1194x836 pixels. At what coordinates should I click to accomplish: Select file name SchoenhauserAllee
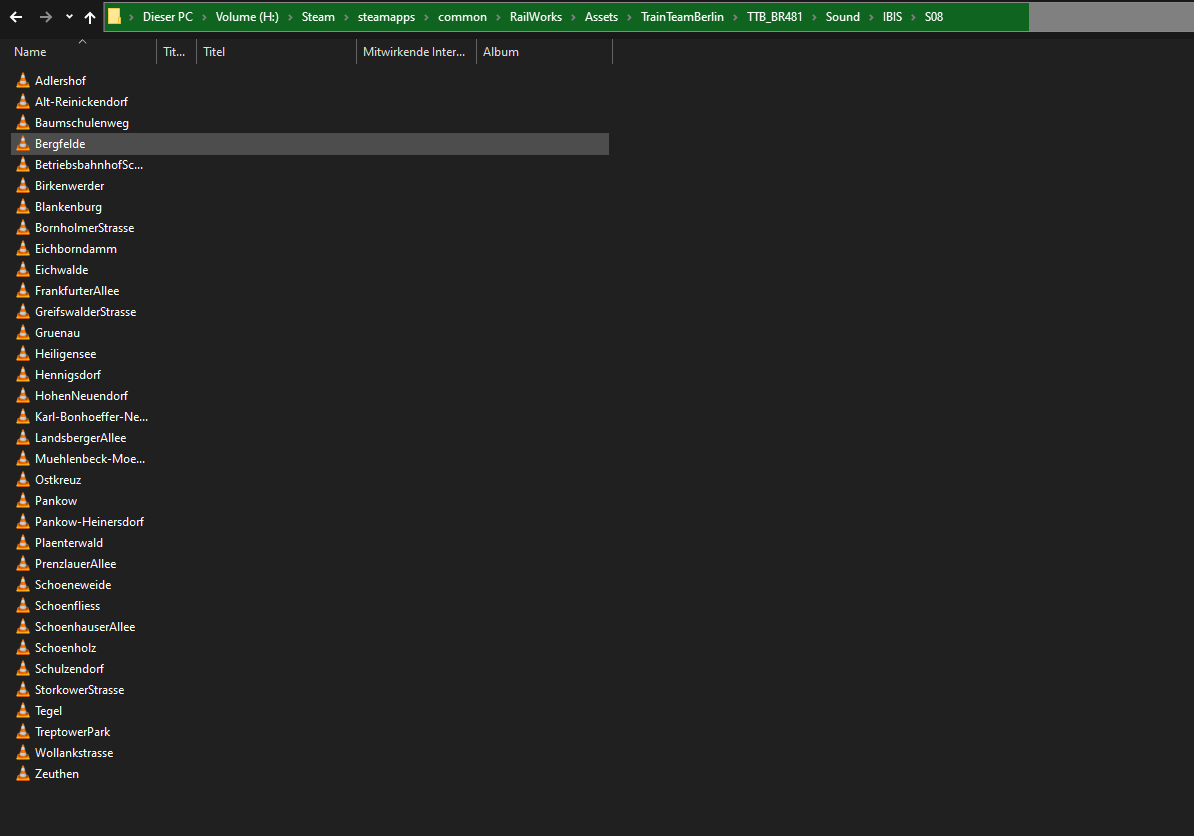pyautogui.click(x=85, y=627)
